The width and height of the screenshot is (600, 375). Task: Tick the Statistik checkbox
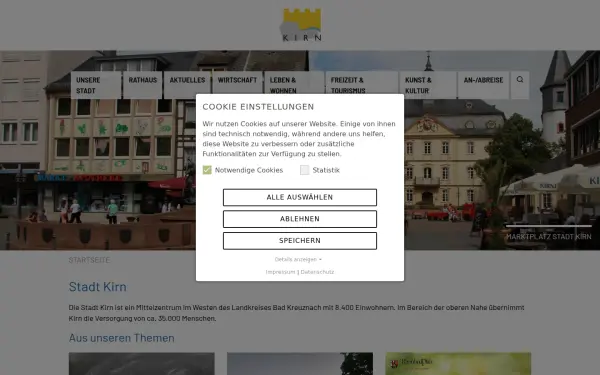pos(305,170)
